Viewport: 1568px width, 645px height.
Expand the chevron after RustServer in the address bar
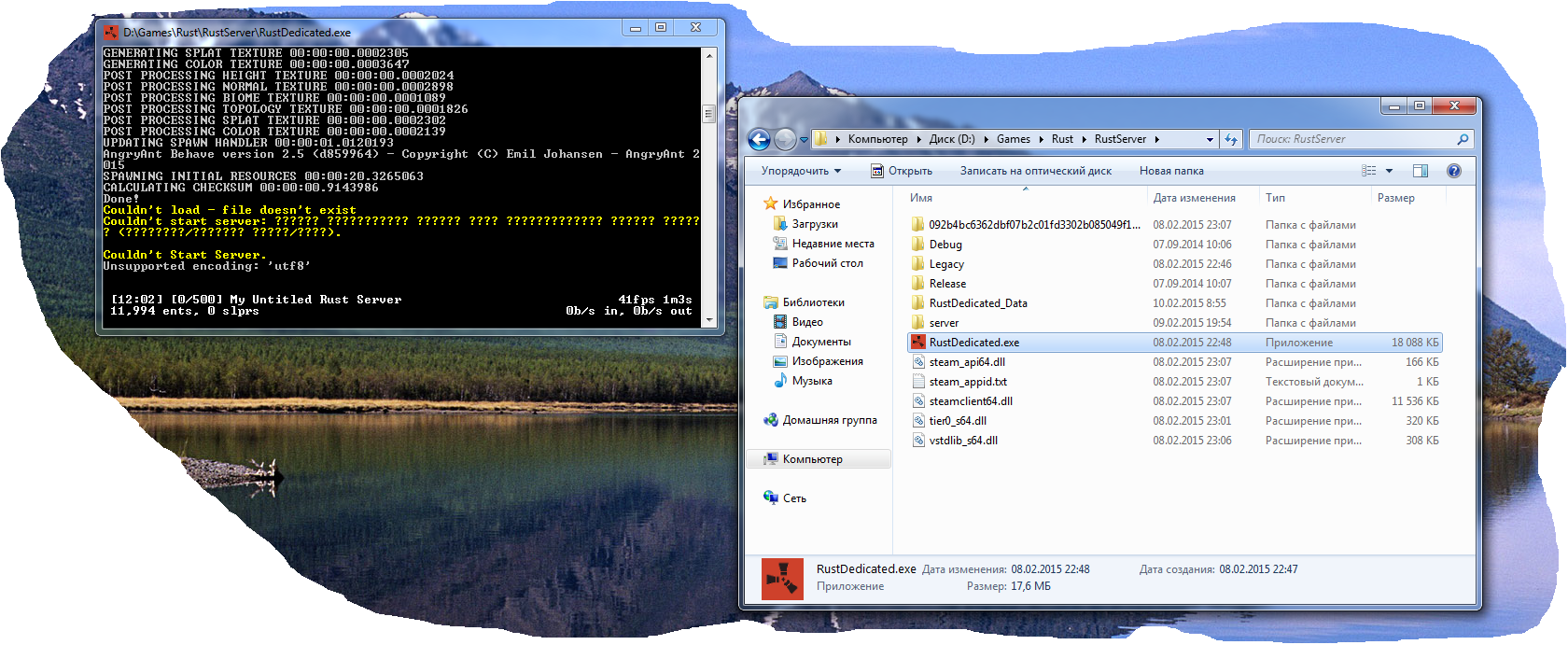coord(1156,139)
